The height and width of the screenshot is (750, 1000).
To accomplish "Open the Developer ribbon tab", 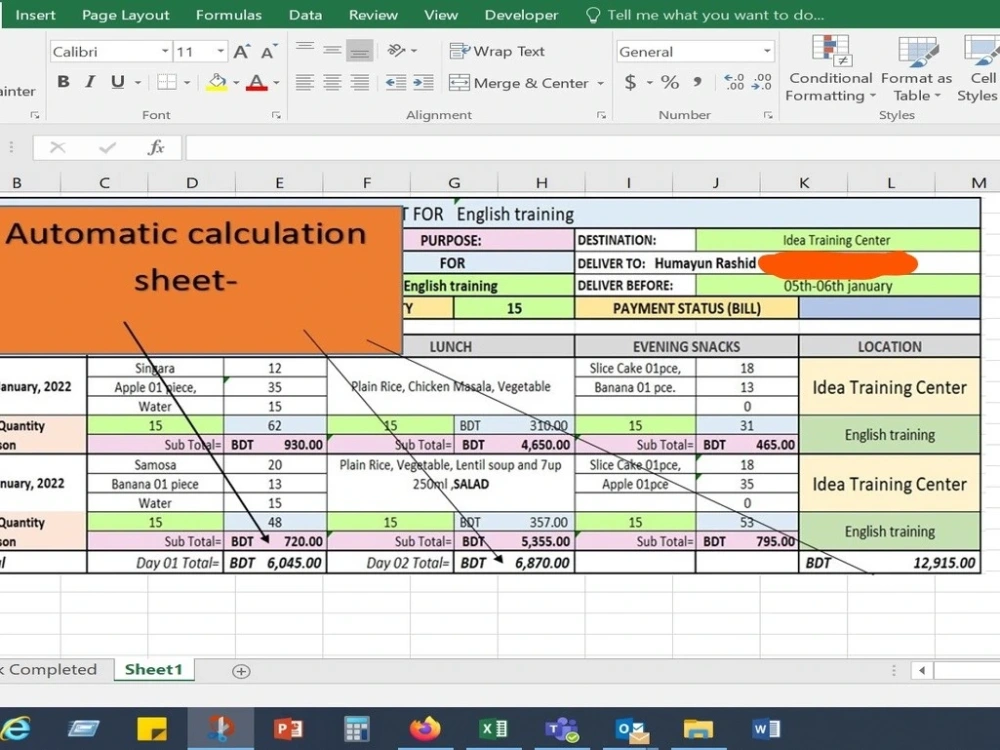I will pyautogui.click(x=521, y=14).
